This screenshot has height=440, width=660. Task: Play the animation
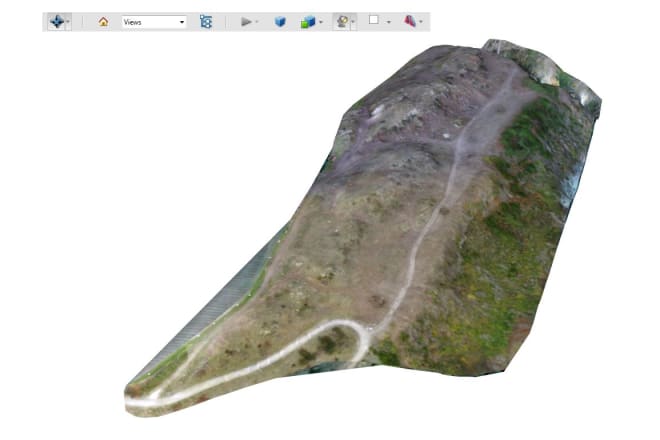pyautogui.click(x=246, y=21)
